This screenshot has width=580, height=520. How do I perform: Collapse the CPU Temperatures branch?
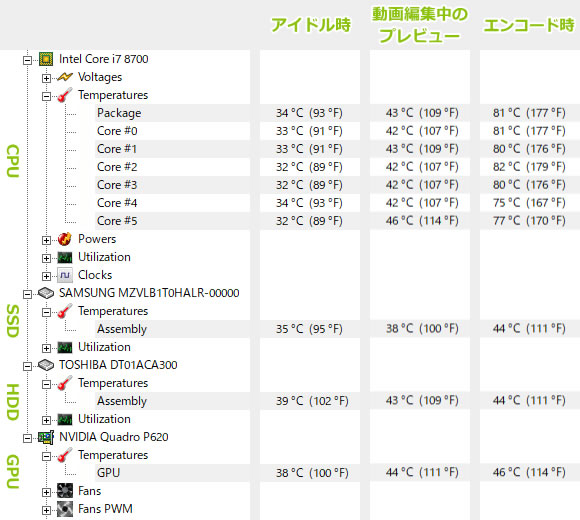click(46, 97)
